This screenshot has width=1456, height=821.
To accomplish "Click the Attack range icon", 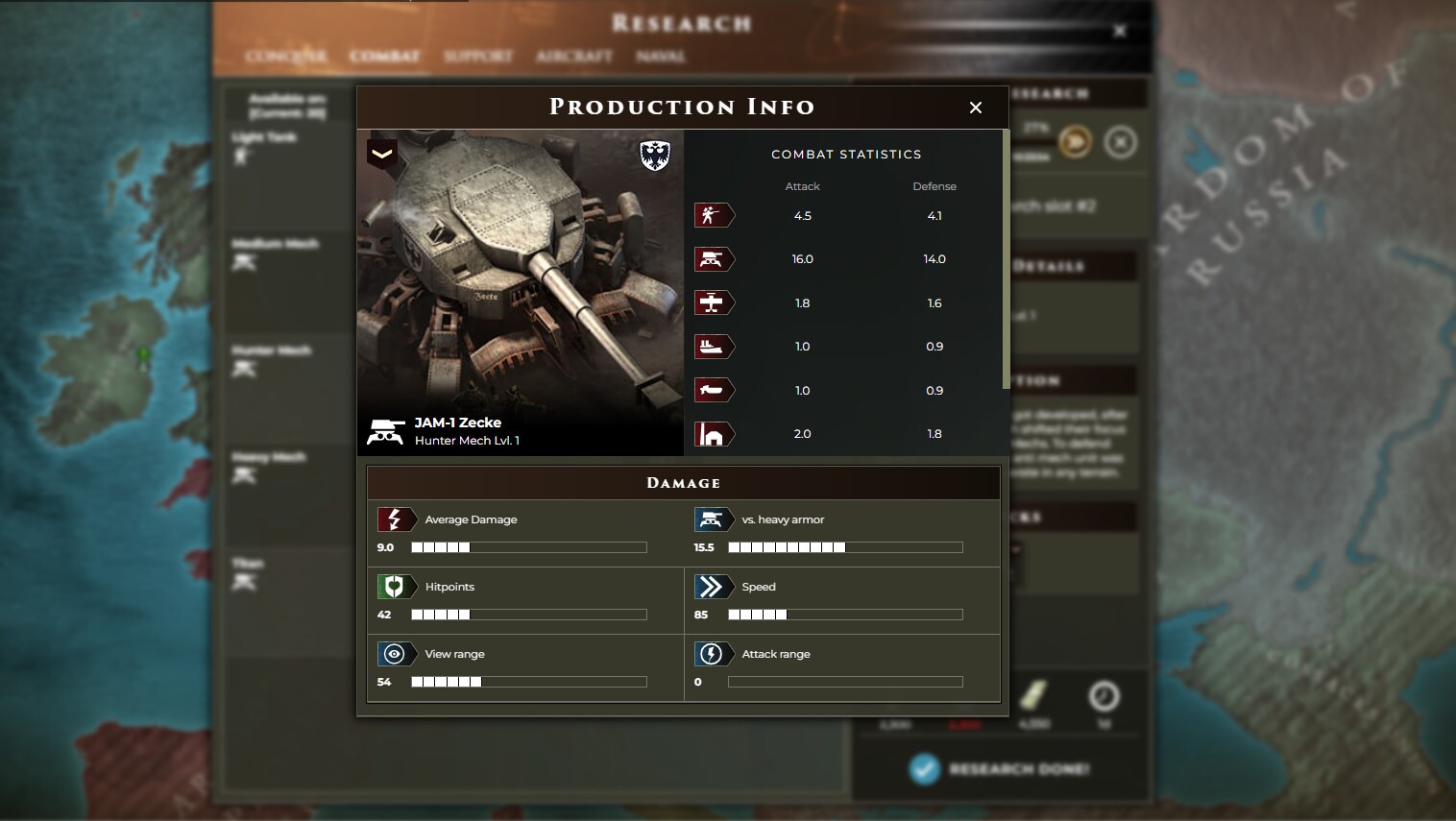I will (x=715, y=654).
